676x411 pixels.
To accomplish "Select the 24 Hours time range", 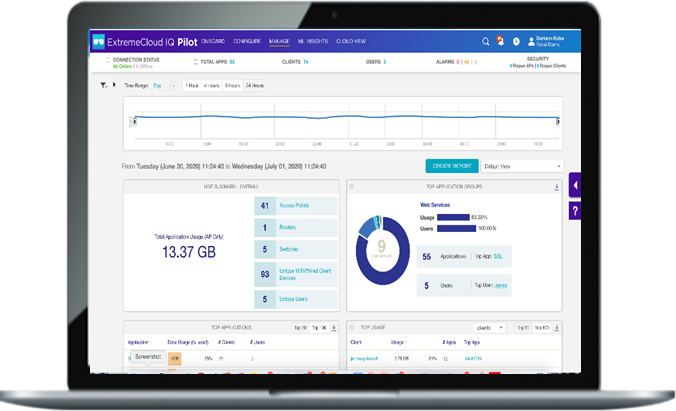I will click(x=256, y=86).
